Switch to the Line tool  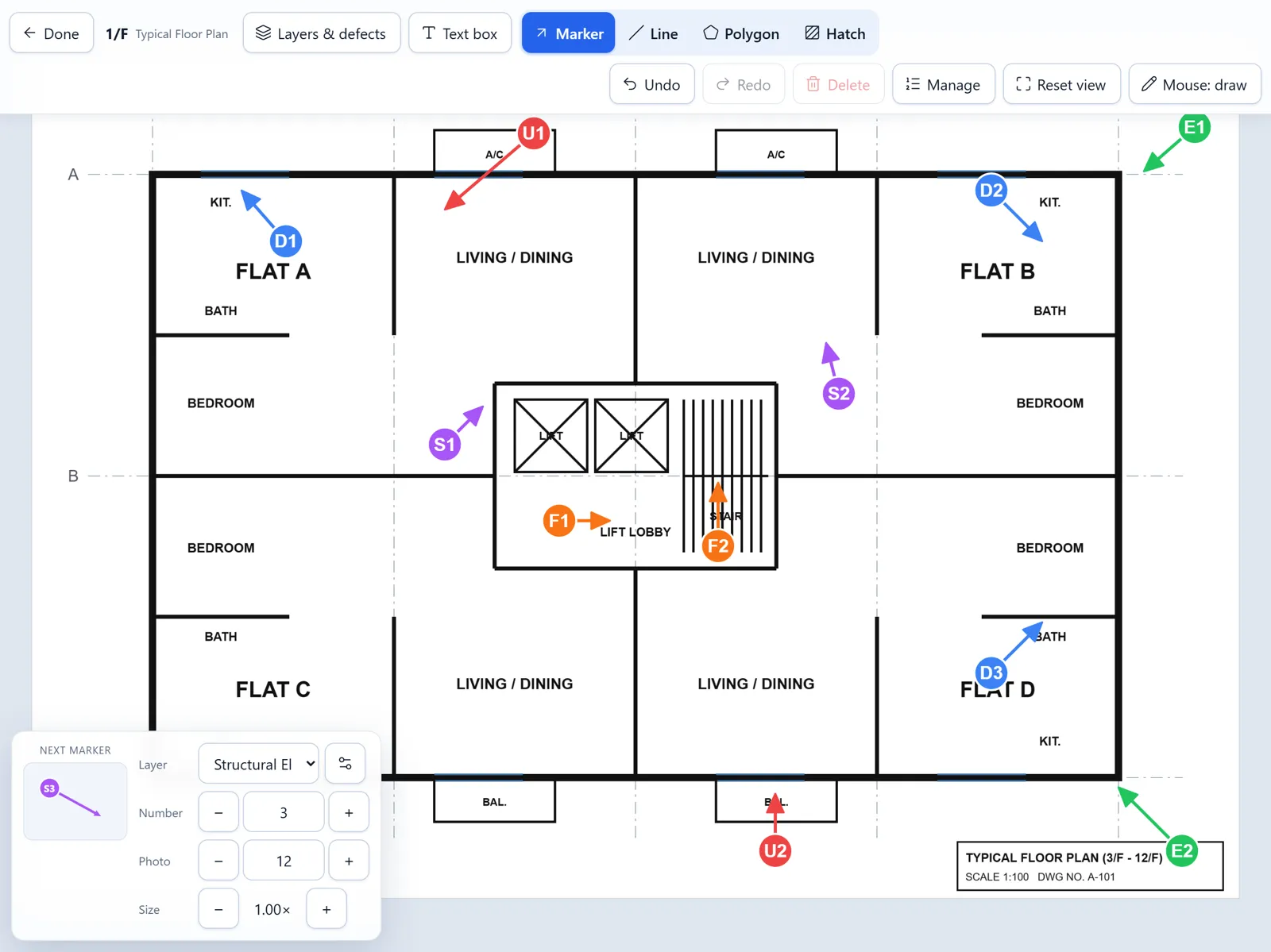pyautogui.click(x=653, y=33)
